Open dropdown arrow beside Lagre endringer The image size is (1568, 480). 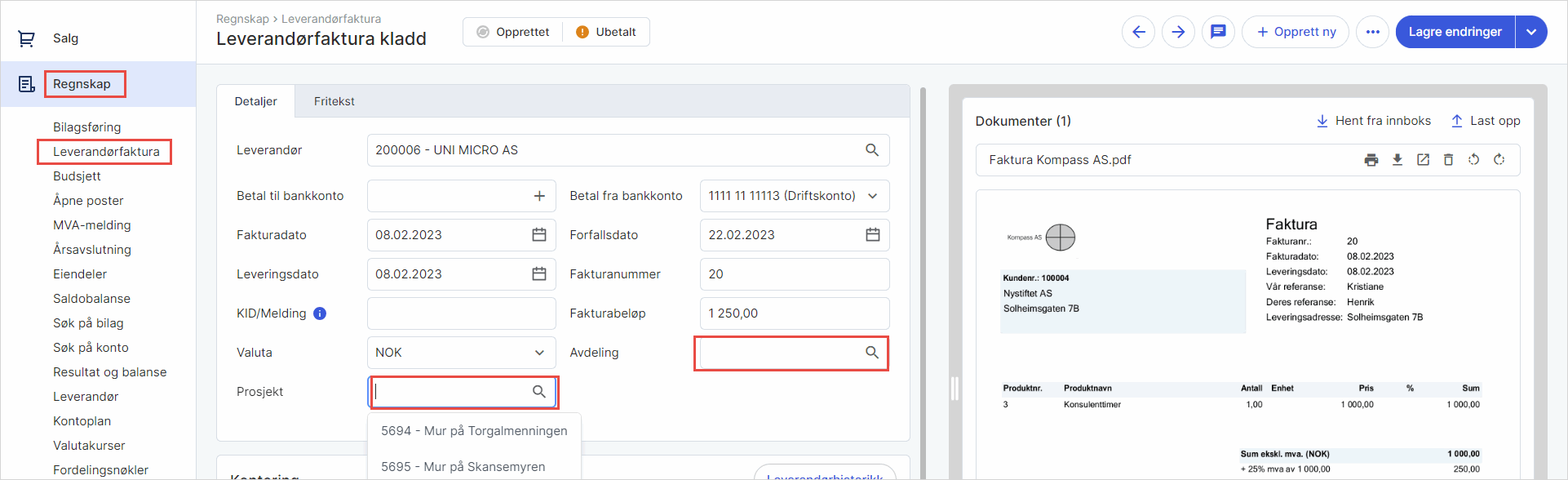click(x=1531, y=32)
